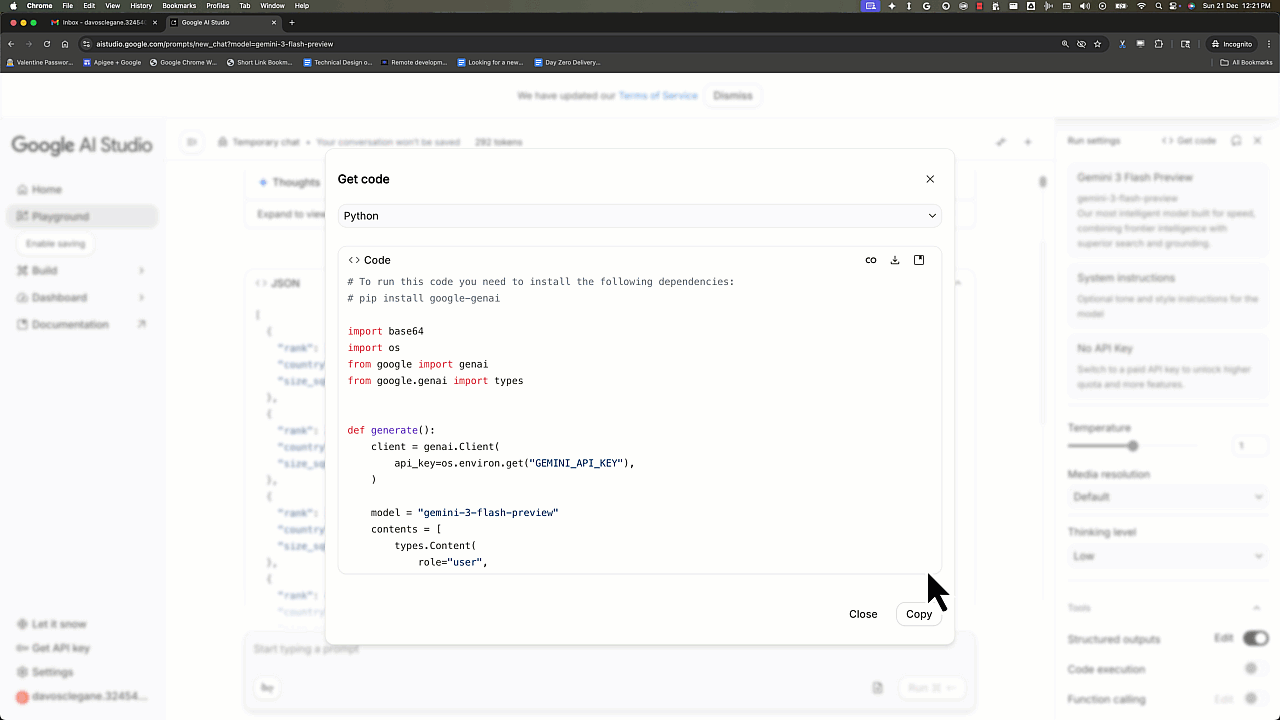Toggle the Structured outputs switch
The height and width of the screenshot is (720, 1280).
coord(1255,638)
